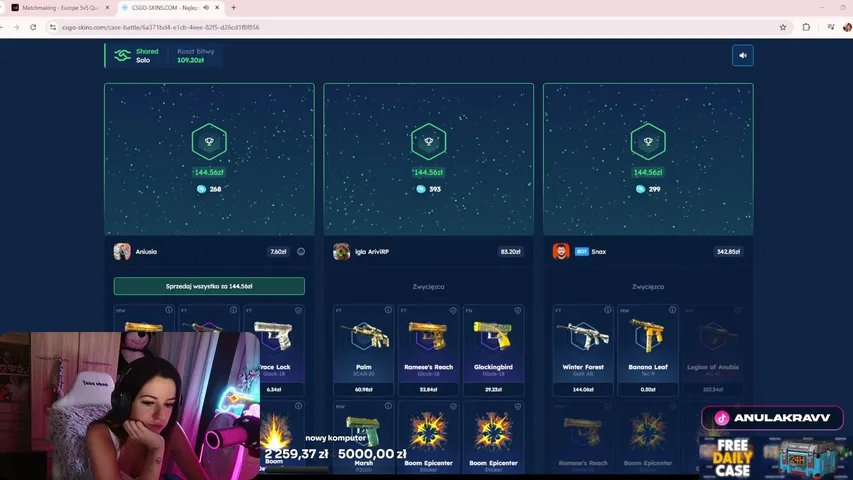Focus the csgo-skins.com address bar URL
This screenshot has height=480, width=853.
pos(160,27)
